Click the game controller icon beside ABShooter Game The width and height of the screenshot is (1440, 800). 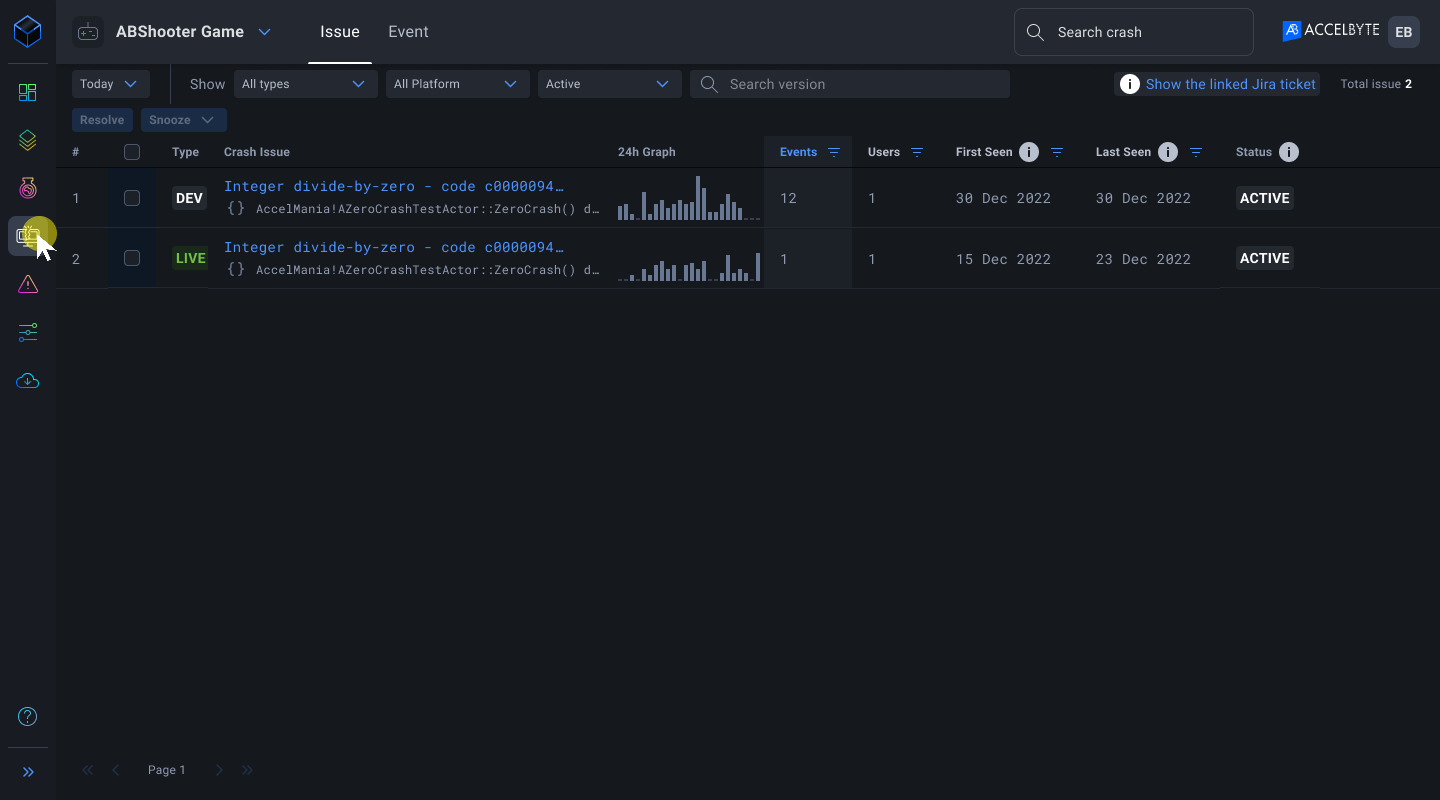(x=88, y=32)
